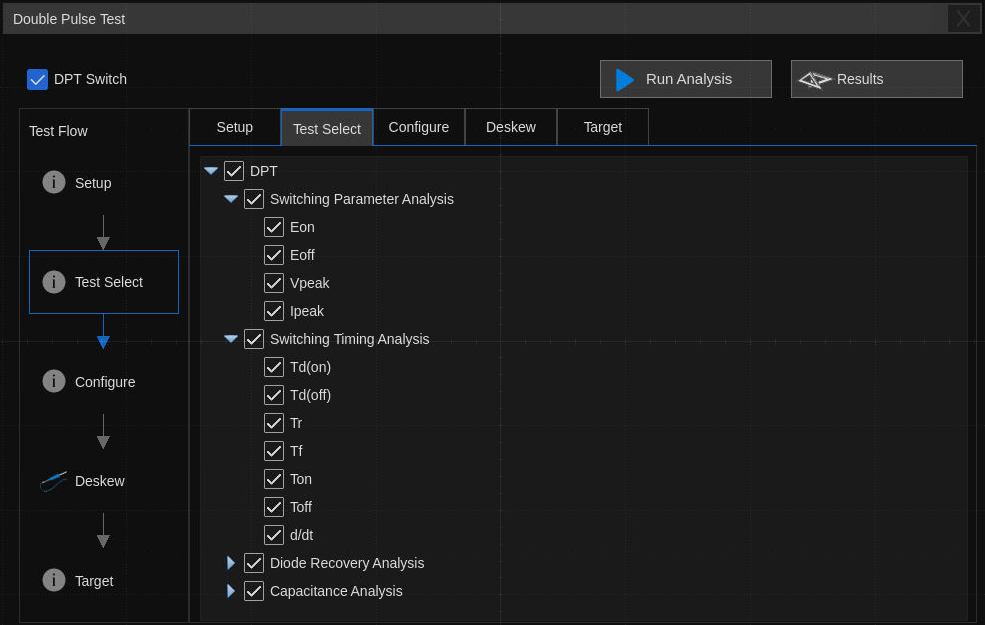Viewport: 985px width, 625px height.
Task: Disable the Td(on) timing checkbox
Action: tap(274, 367)
